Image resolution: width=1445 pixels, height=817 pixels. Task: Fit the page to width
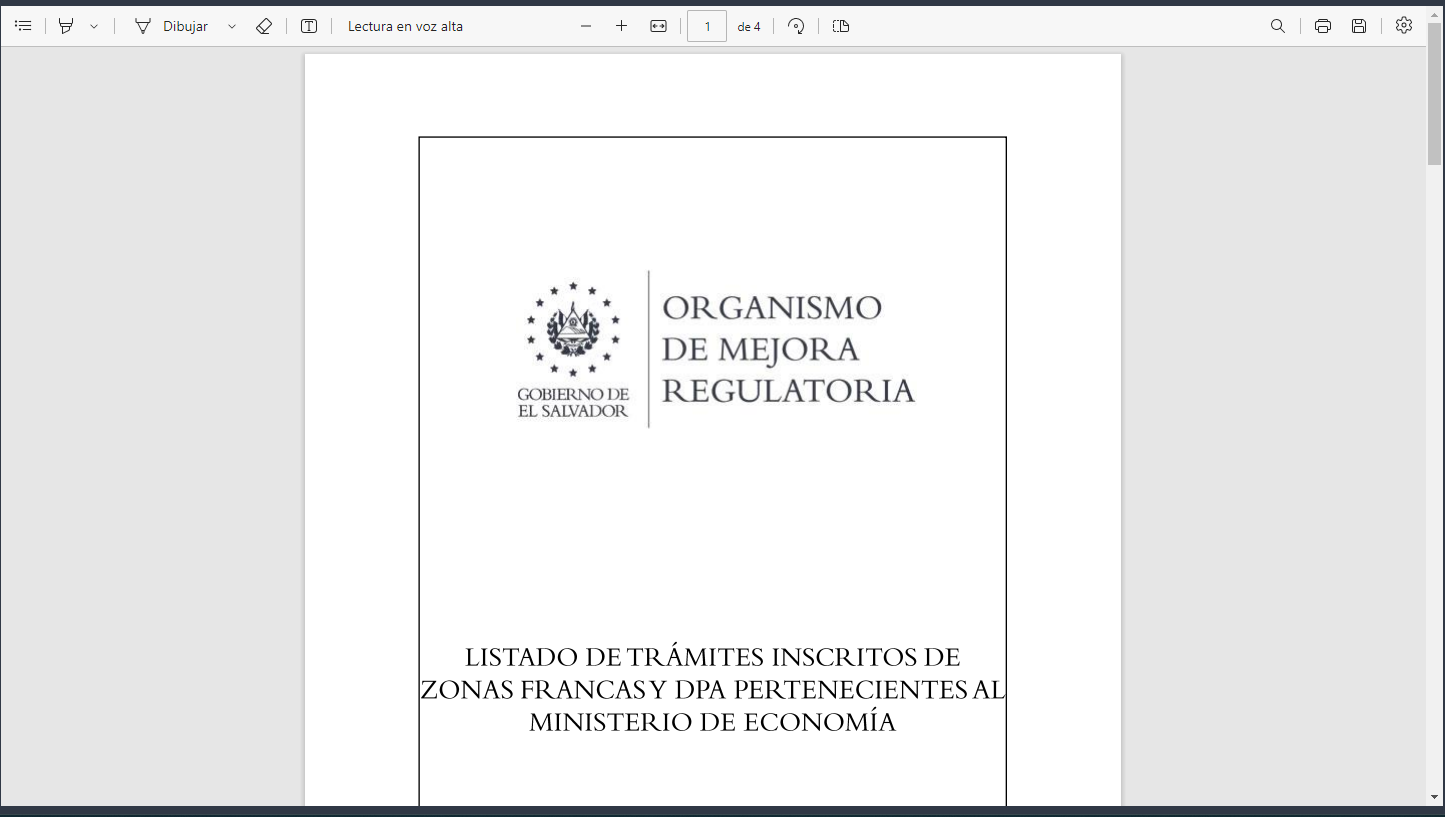click(x=658, y=26)
